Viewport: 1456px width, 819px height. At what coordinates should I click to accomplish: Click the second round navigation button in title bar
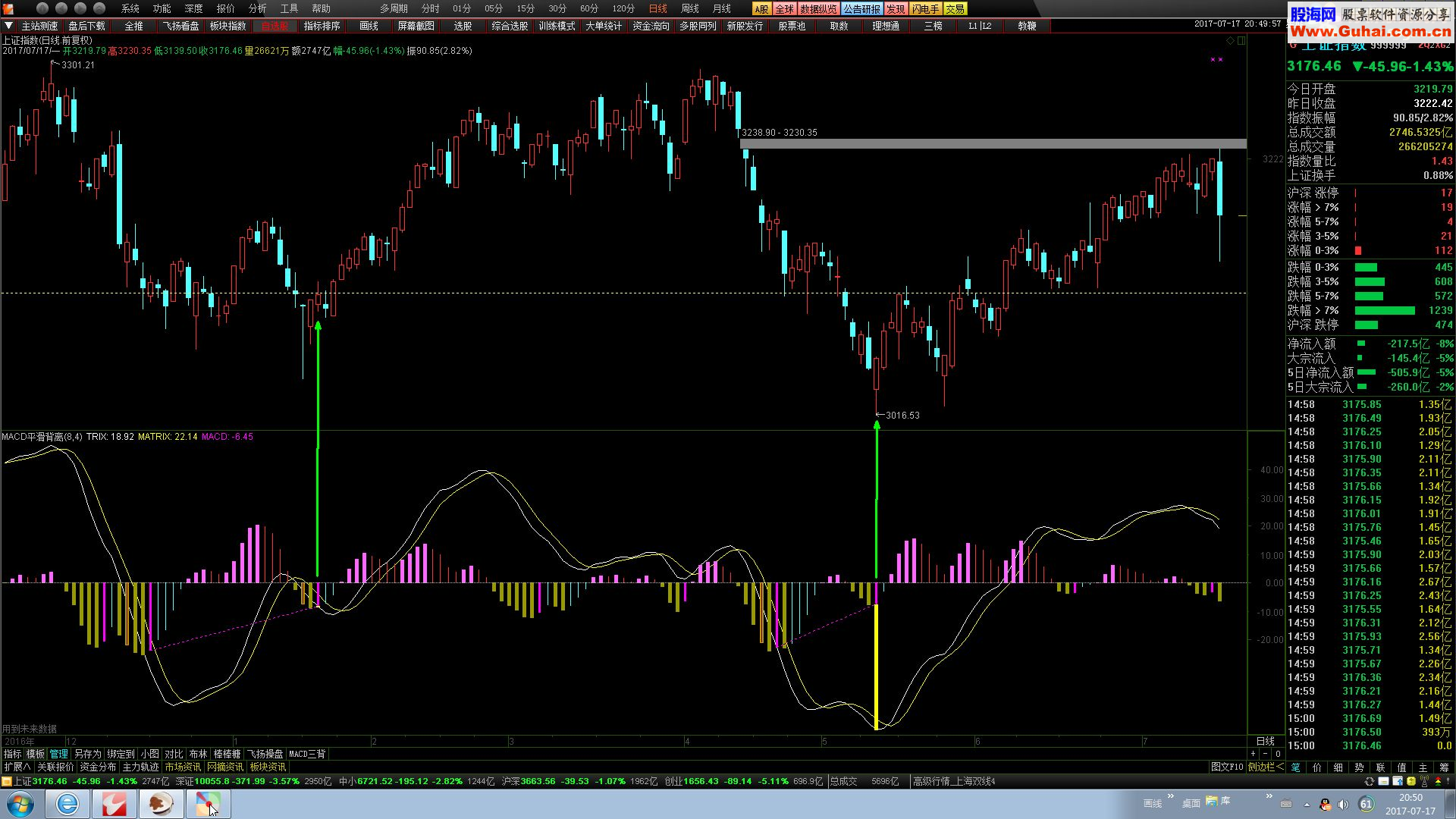click(x=61, y=8)
